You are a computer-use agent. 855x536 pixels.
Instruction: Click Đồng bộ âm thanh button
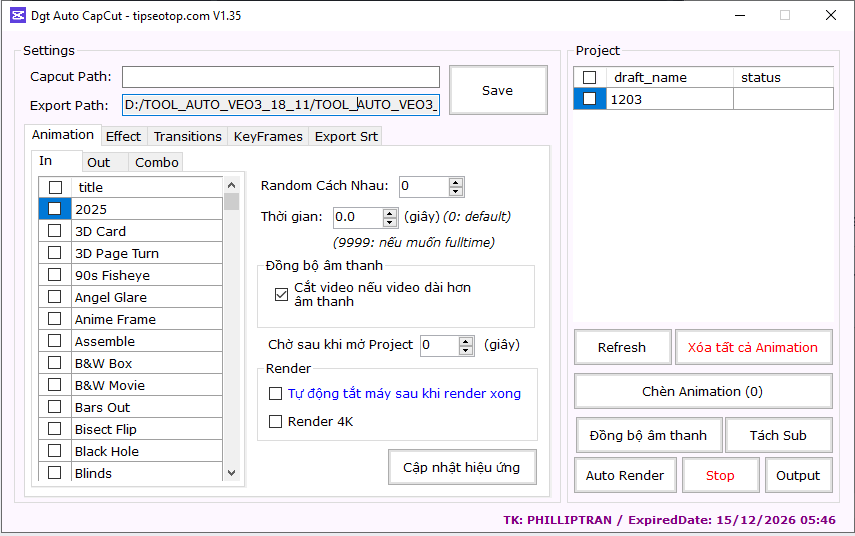649,435
